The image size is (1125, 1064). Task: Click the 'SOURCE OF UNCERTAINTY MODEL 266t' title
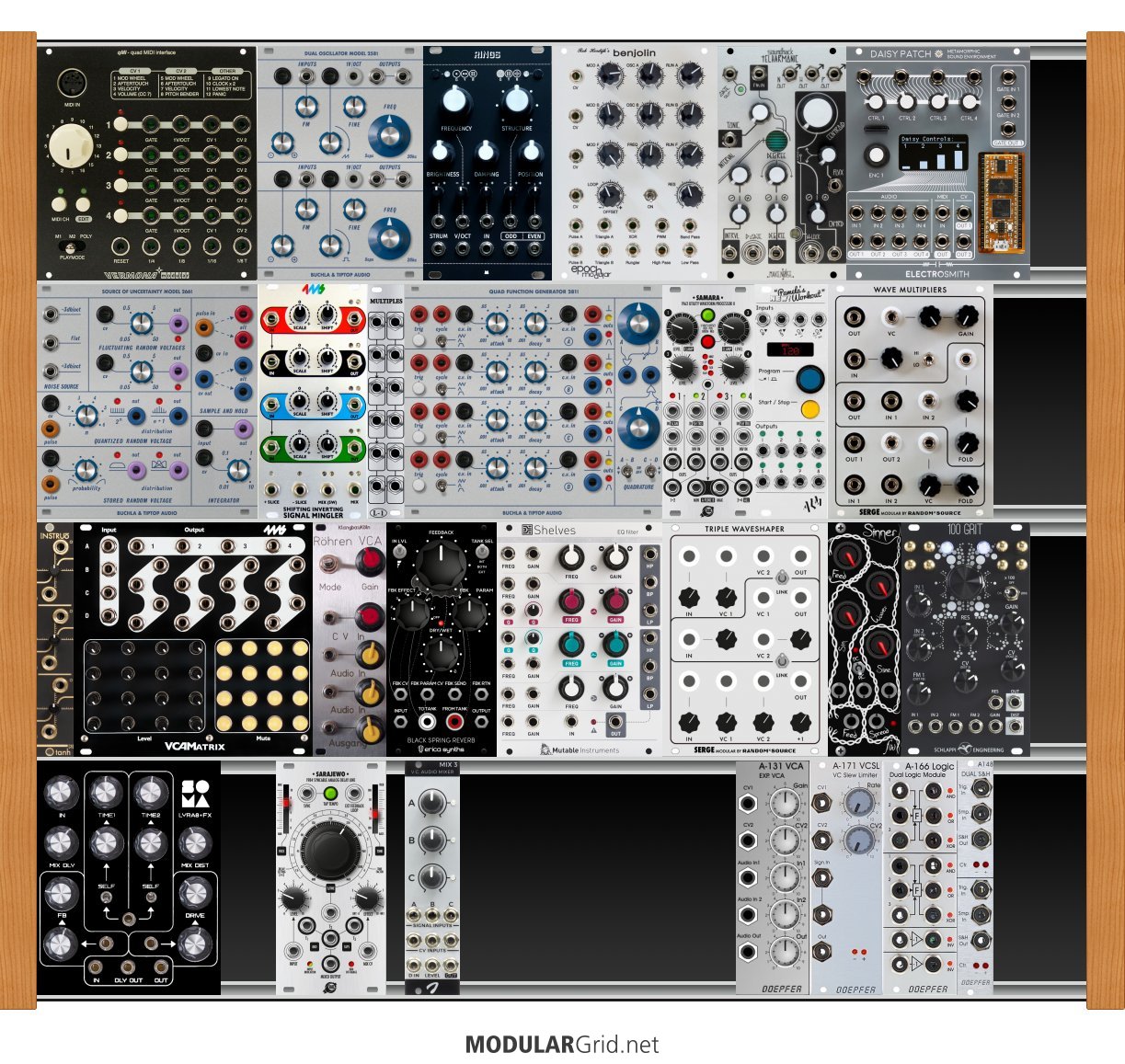coord(147,291)
